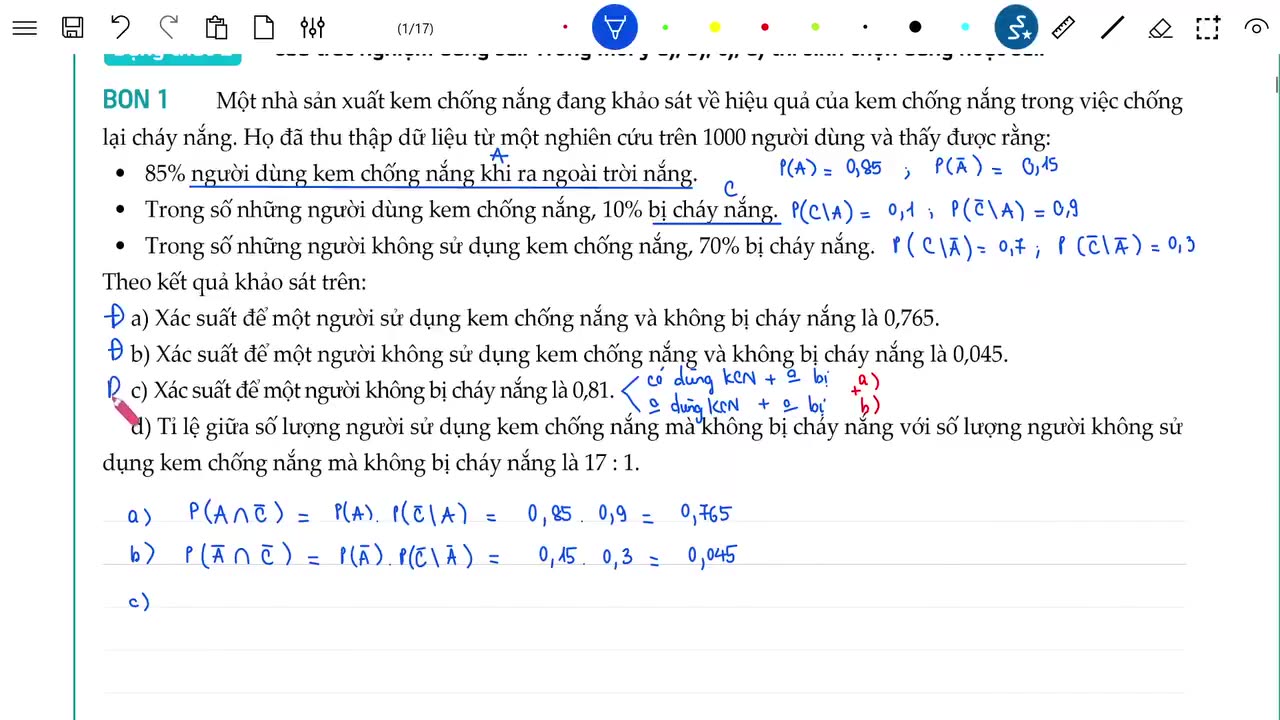Open the sliders settings icon
Viewport: 1280px width, 720px height.
312,28
